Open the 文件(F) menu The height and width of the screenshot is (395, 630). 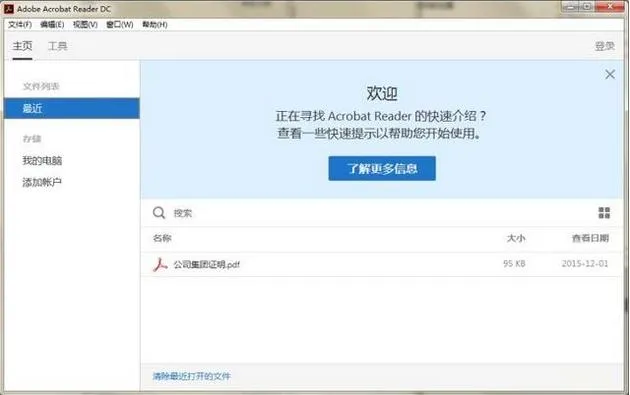pyautogui.click(x=20, y=25)
